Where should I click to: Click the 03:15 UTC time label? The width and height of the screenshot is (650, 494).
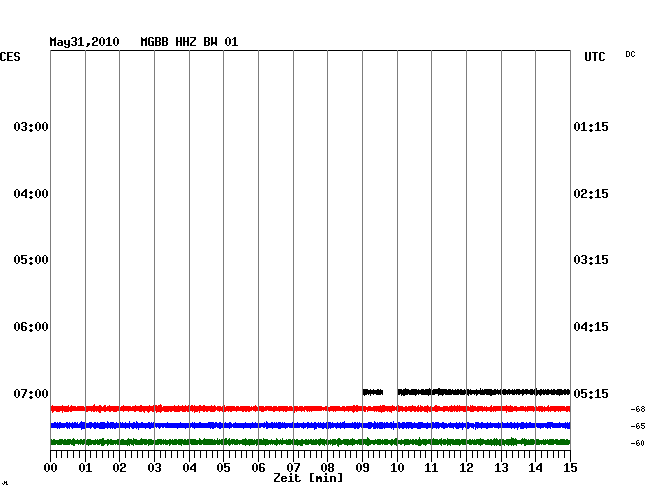[591, 260]
